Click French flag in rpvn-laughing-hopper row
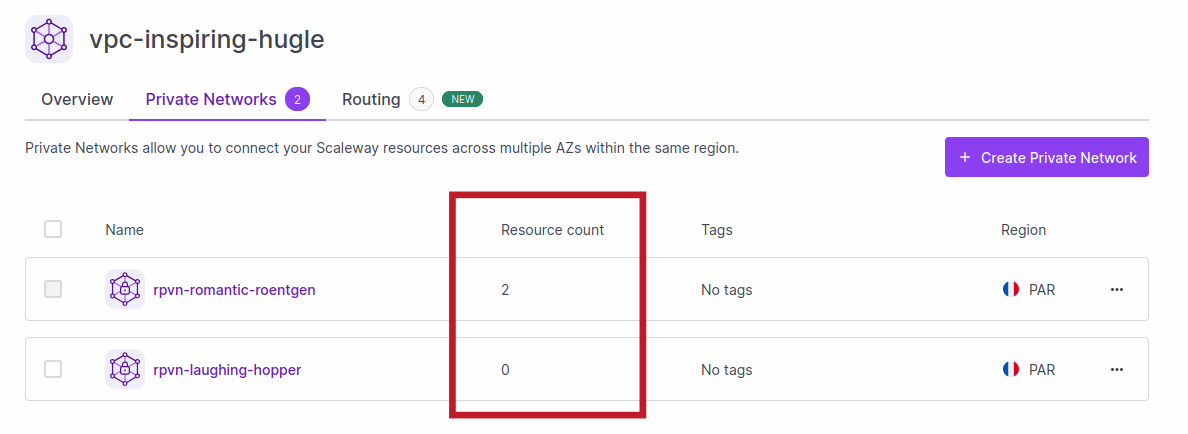Image resolution: width=1188 pixels, height=434 pixels. pos(1011,370)
